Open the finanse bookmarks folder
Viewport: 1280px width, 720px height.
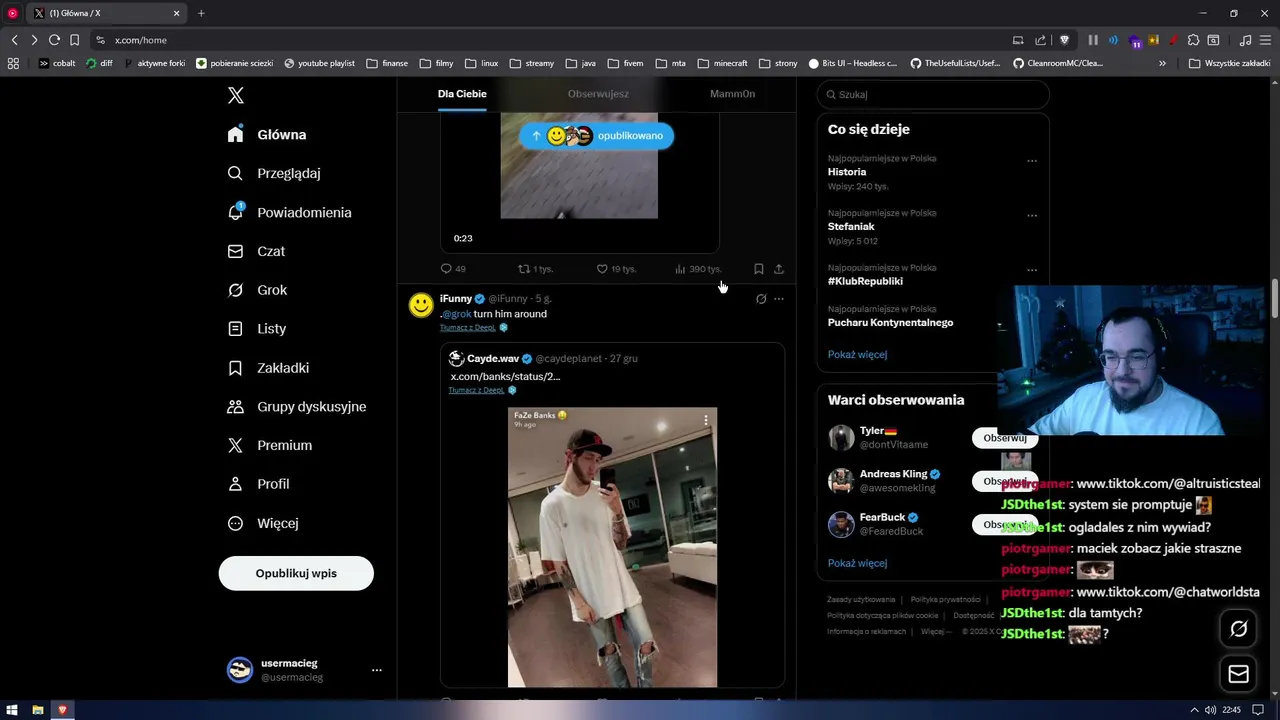[x=387, y=63]
